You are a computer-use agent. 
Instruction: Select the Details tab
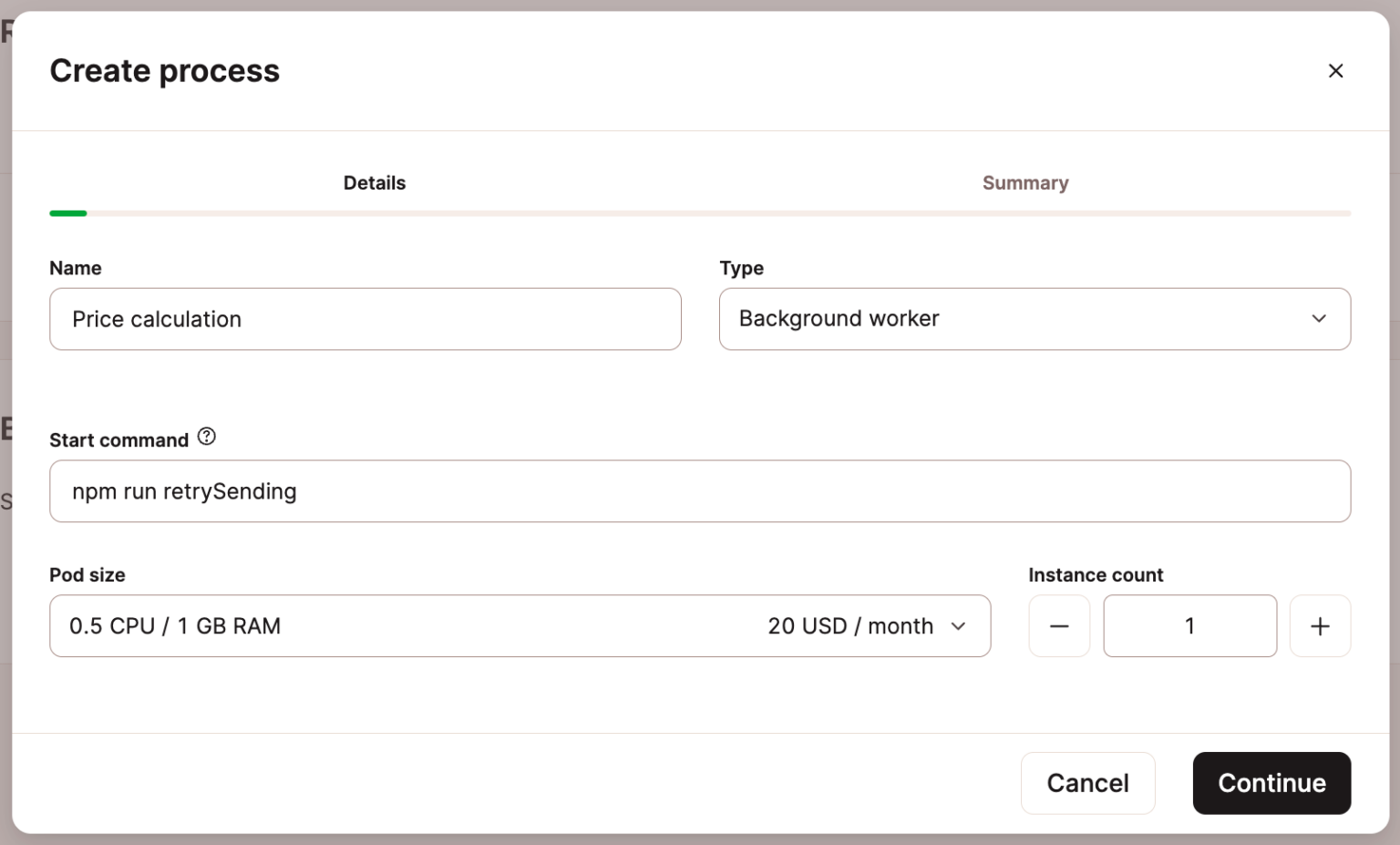pos(375,182)
